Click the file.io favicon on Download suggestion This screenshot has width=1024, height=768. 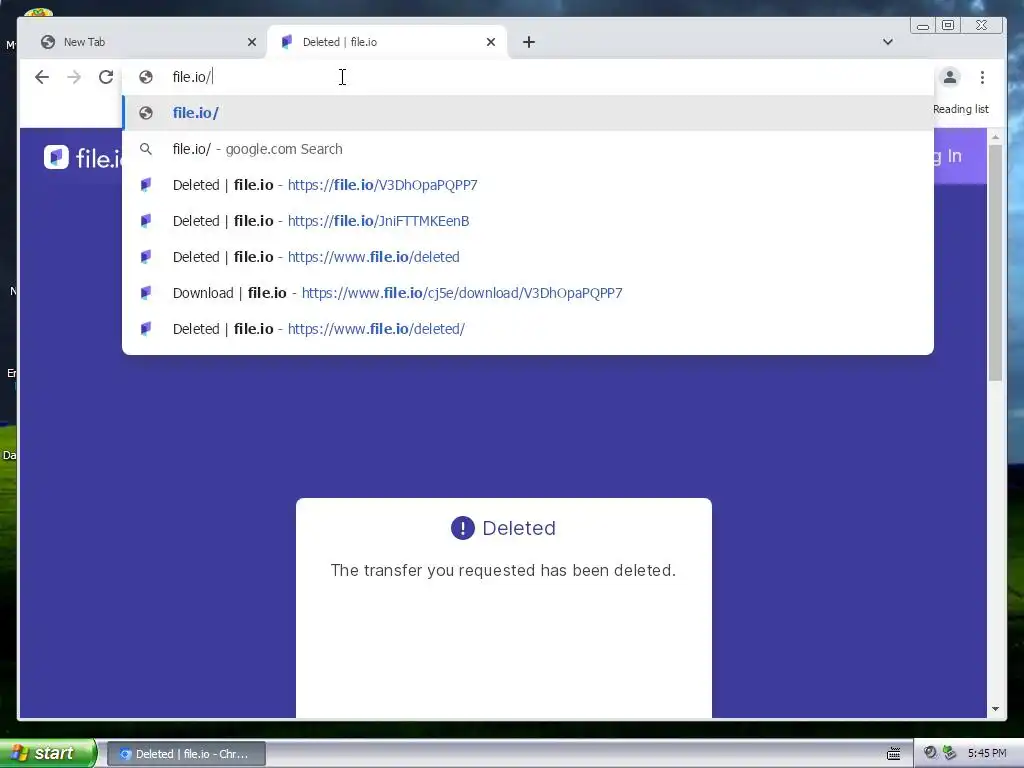[x=146, y=293]
